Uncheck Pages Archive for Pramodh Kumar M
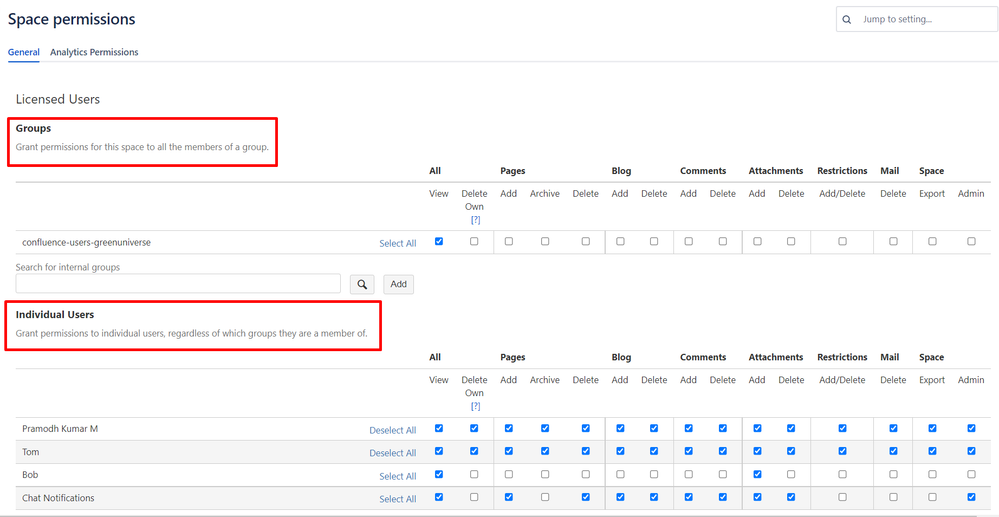Viewport: 999px width, 517px height. coord(545,428)
